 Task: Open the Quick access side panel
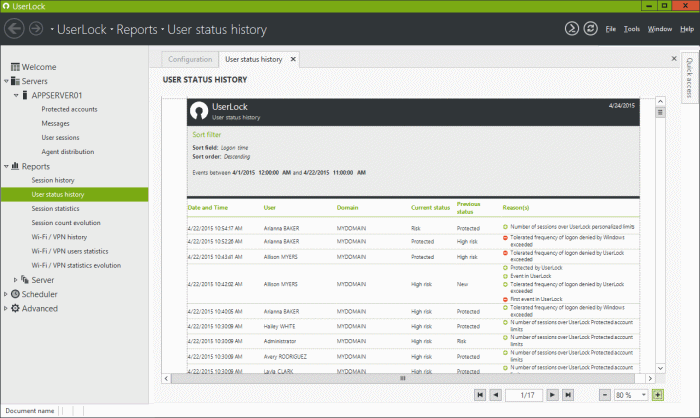click(x=689, y=78)
